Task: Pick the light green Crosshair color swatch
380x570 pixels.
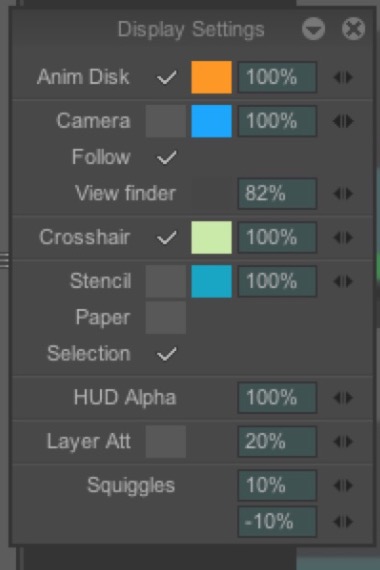Action: point(212,237)
